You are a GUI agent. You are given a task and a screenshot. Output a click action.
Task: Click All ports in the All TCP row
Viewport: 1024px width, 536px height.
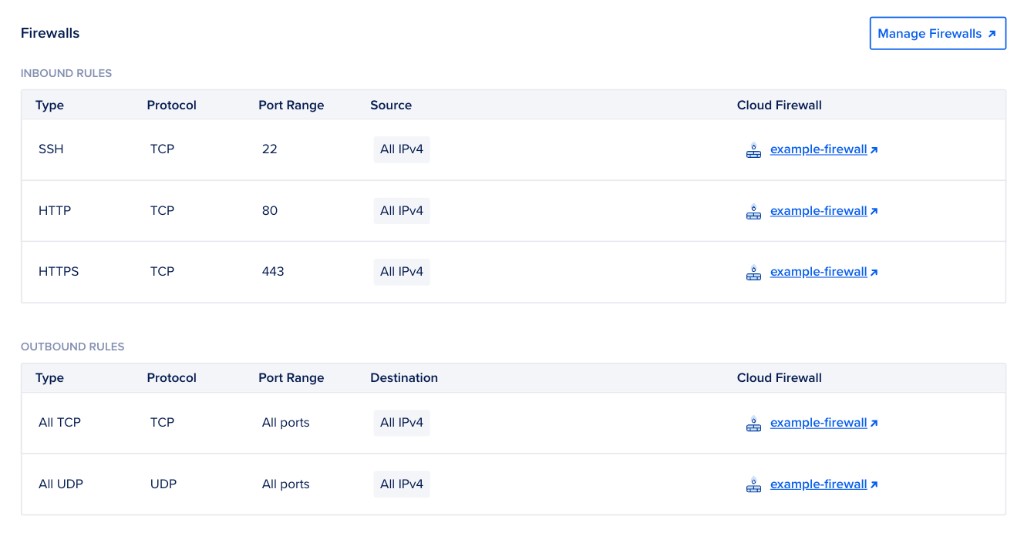tap(285, 422)
